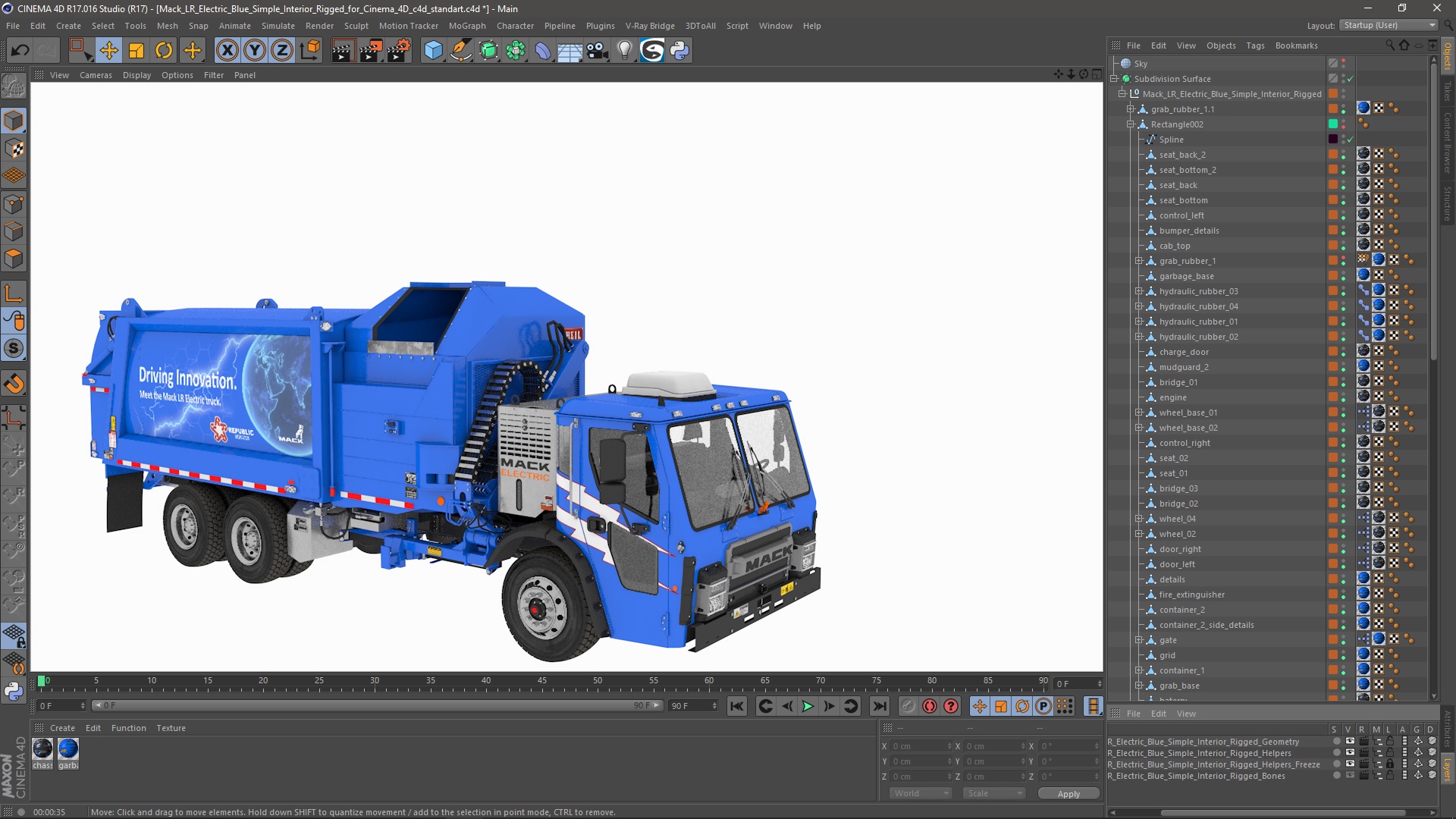Click Record Active Objects keyframe button
The width and height of the screenshot is (1456, 819).
[x=908, y=707]
